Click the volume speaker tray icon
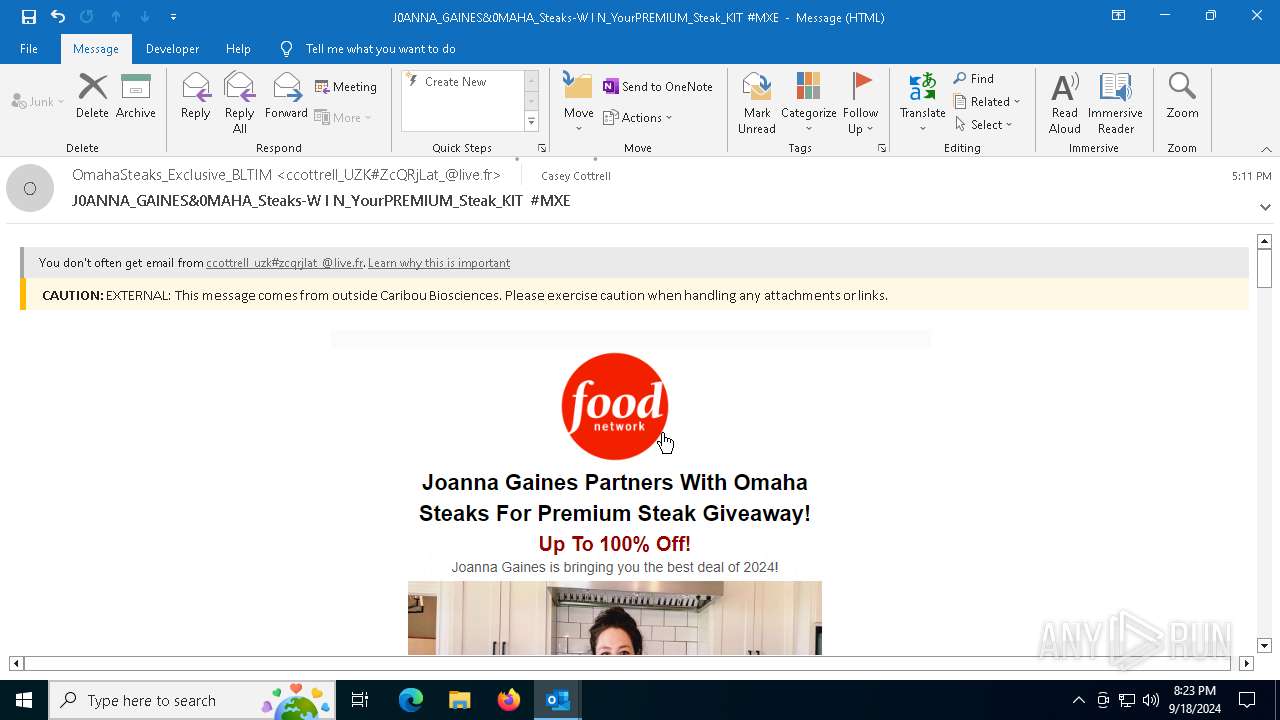Viewport: 1280px width, 720px height. coord(1151,700)
